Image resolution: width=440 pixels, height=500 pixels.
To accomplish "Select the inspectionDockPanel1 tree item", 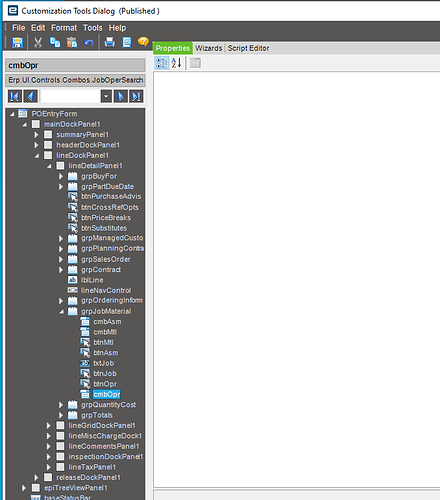I will [106, 457].
